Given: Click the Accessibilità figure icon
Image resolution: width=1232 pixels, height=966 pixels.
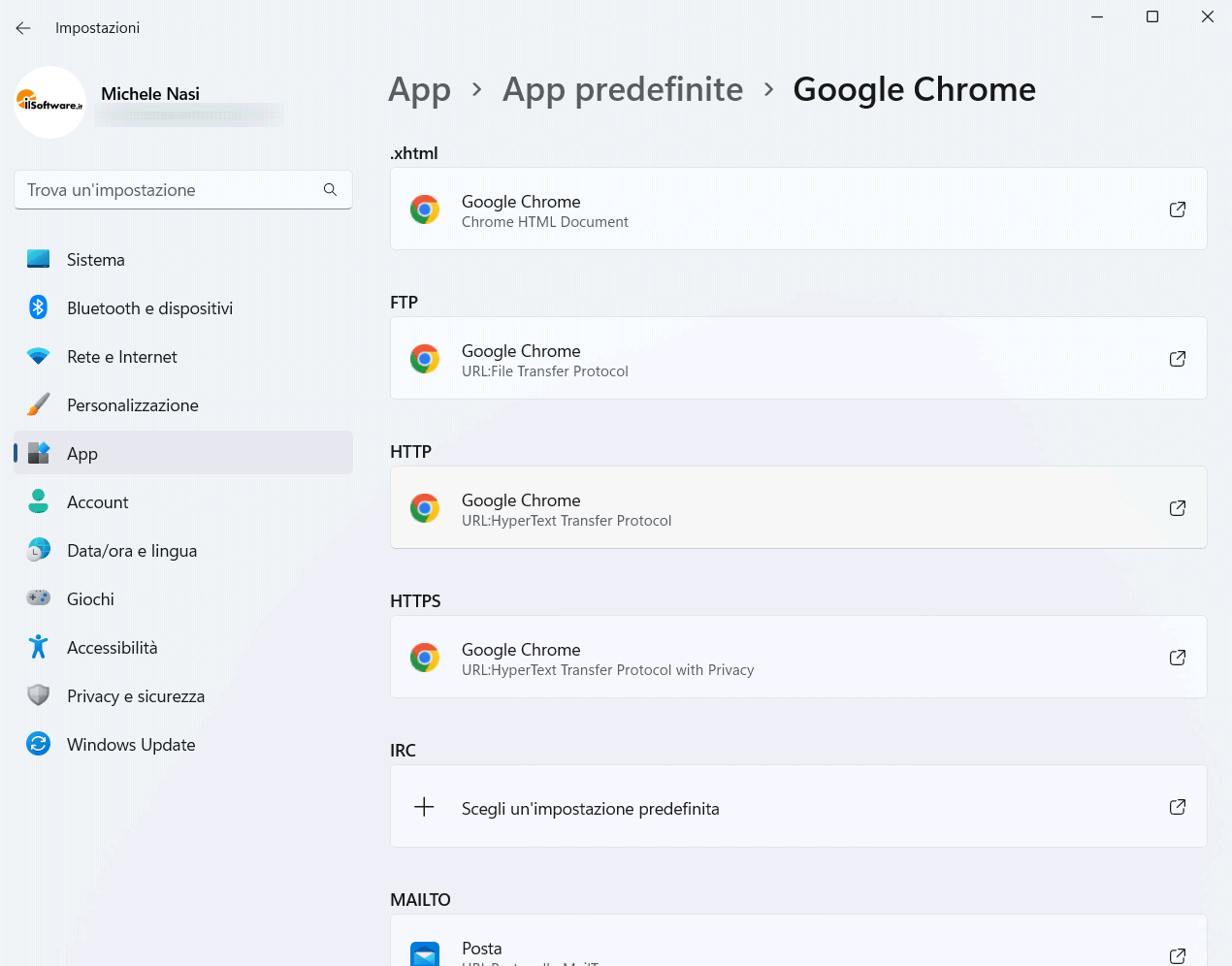Looking at the screenshot, I should click(39, 647).
